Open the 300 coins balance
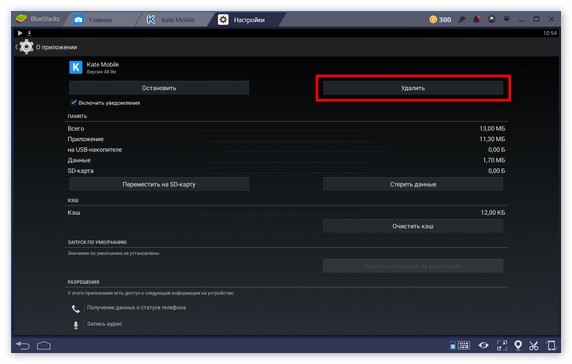This screenshot has height=364, width=572. click(x=440, y=20)
